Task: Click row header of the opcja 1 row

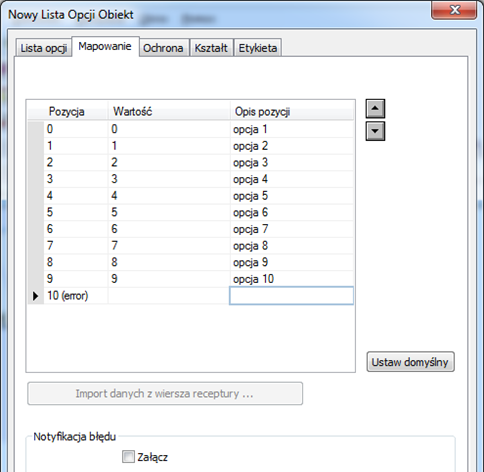Action: point(36,129)
